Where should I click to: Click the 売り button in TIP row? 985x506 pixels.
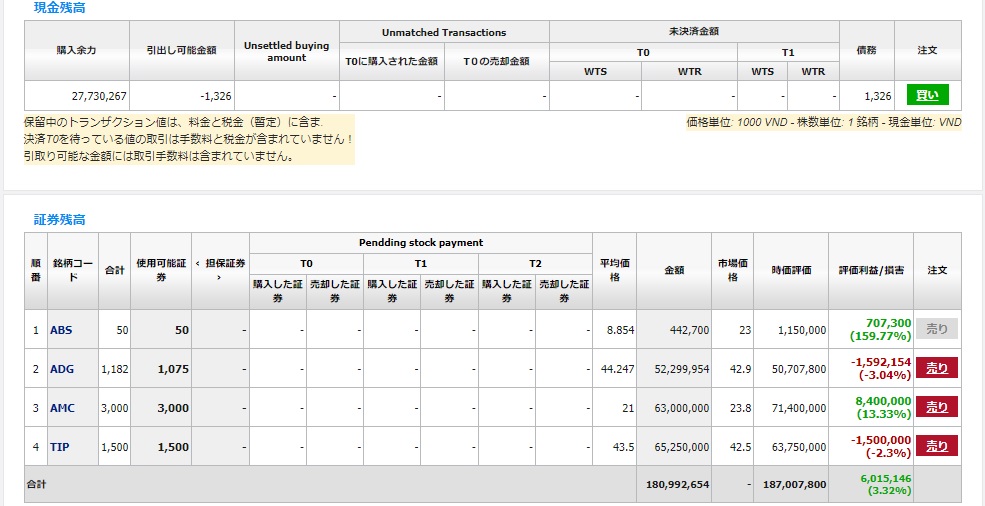[937, 446]
